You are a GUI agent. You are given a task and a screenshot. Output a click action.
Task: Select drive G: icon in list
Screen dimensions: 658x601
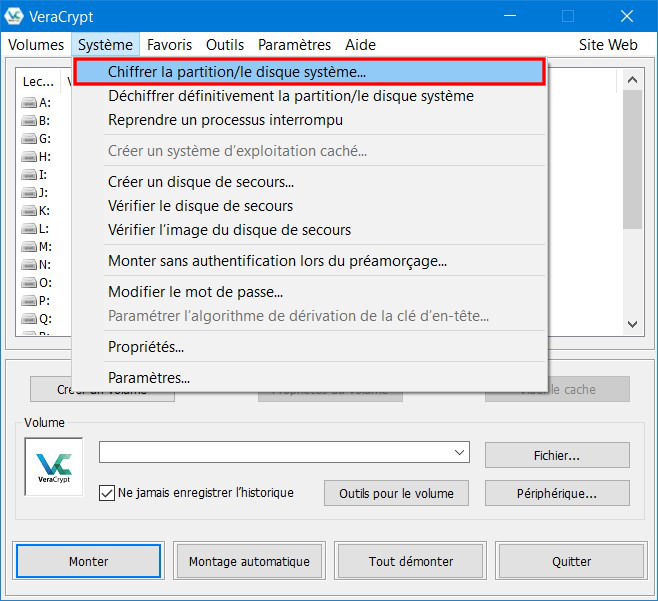tap(29, 139)
